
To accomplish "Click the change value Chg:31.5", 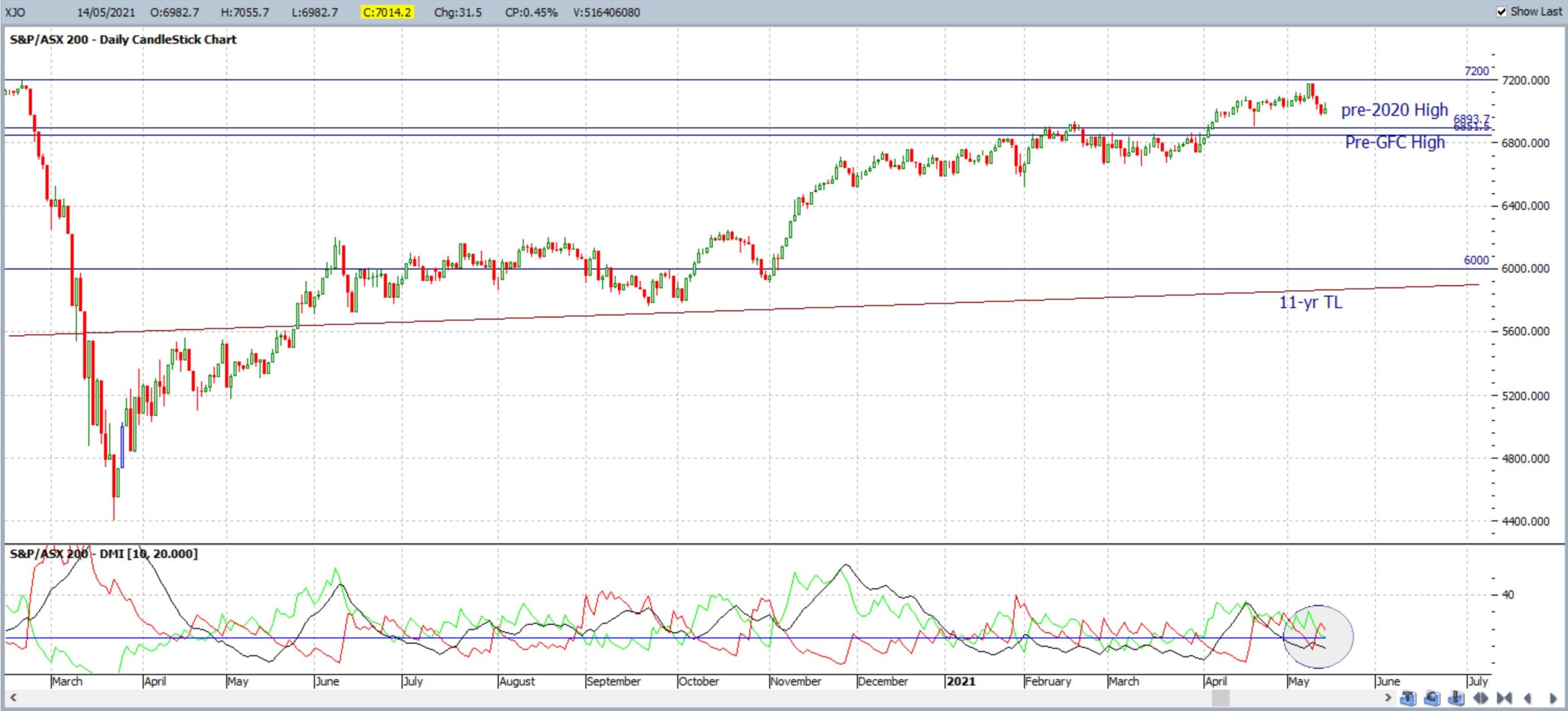I will (458, 13).
